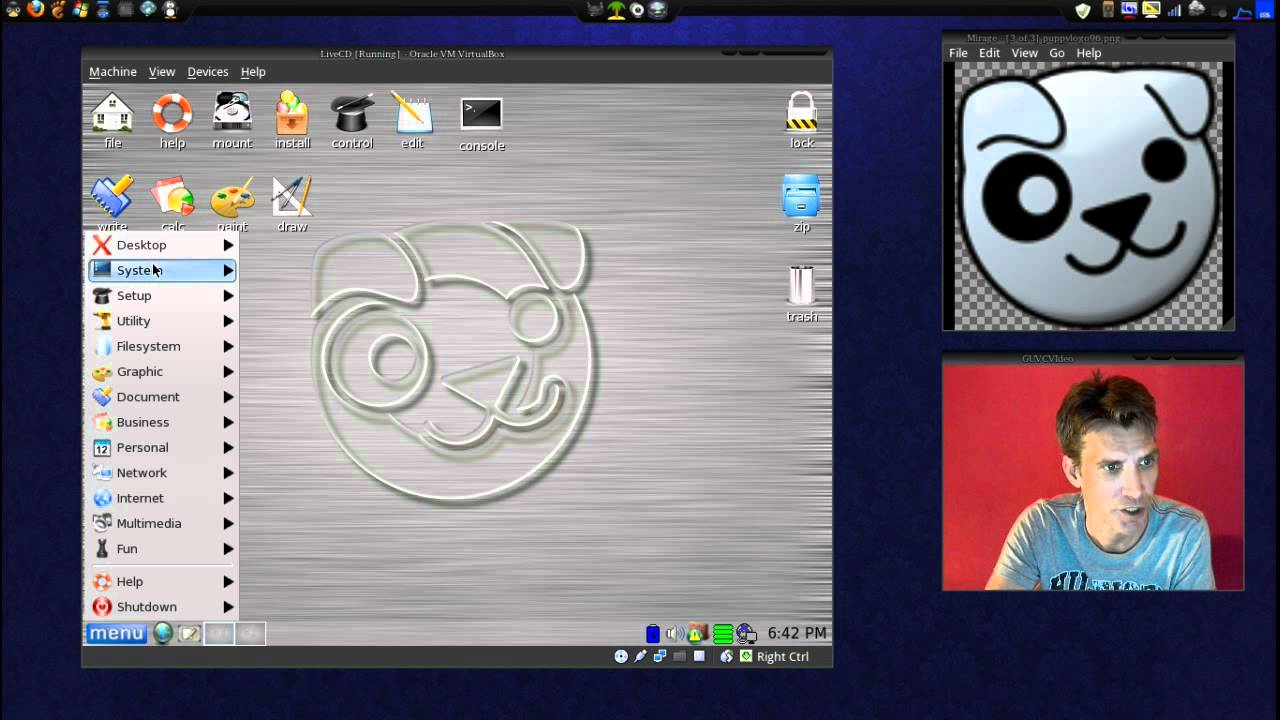
Task: Open the draw desktop icon
Action: coord(292,205)
